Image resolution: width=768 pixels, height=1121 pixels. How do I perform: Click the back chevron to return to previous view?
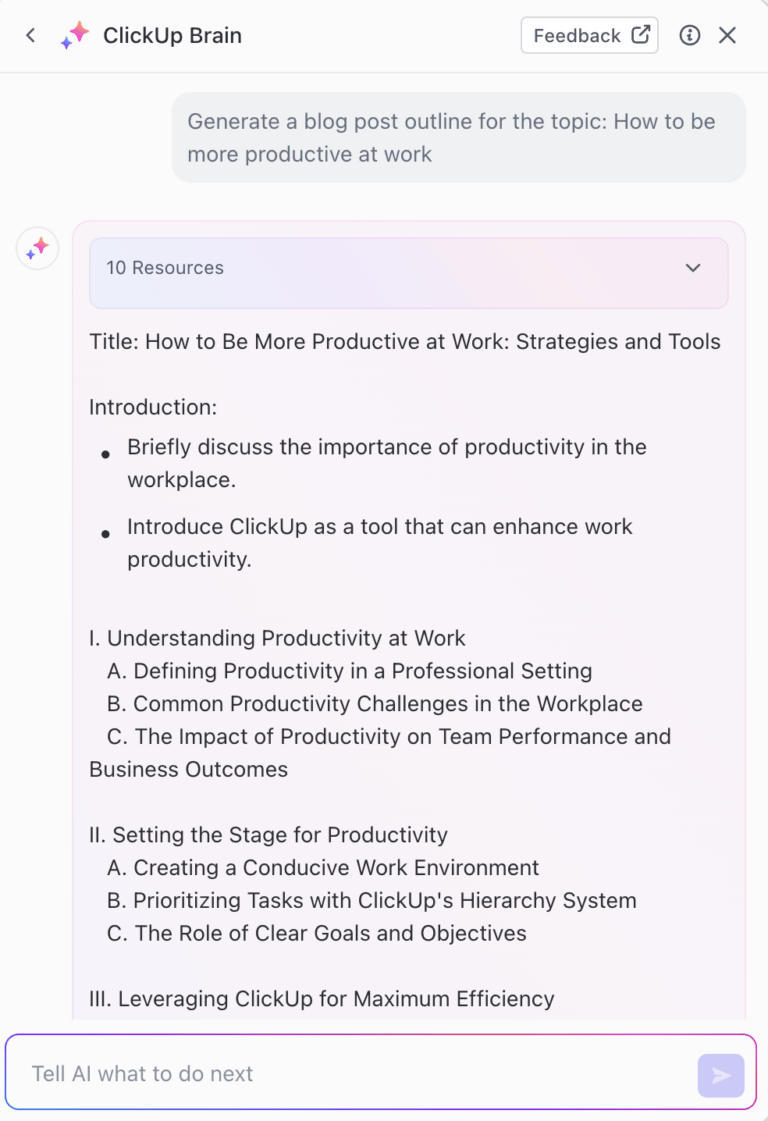[30, 34]
